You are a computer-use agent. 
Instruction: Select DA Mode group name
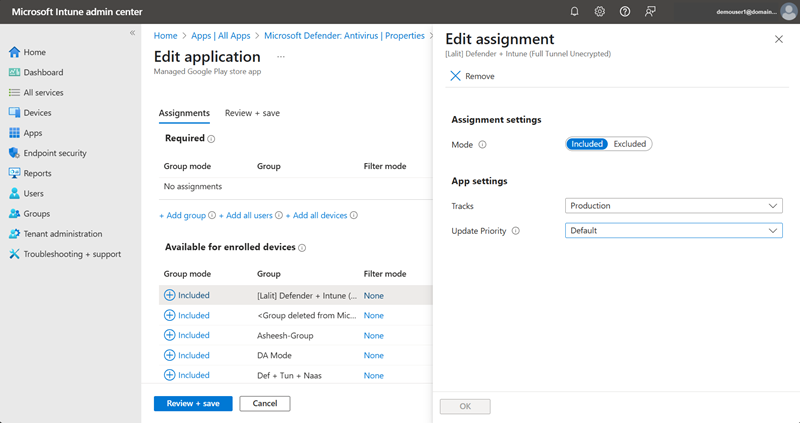274,356
